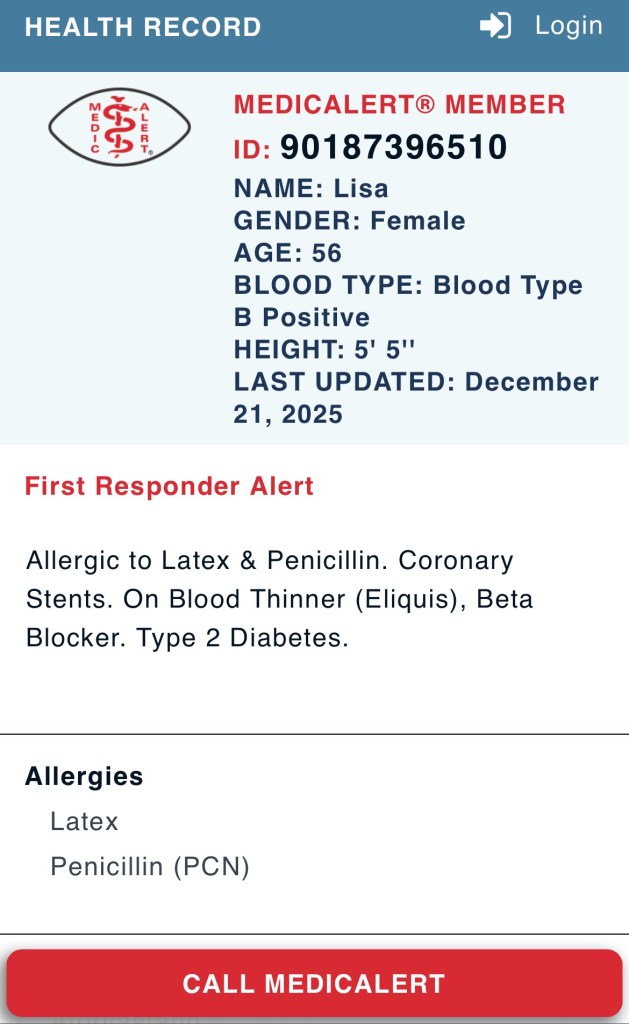629x1024 pixels.
Task: Click the LAST UPDATED date text
Action: [415, 397]
